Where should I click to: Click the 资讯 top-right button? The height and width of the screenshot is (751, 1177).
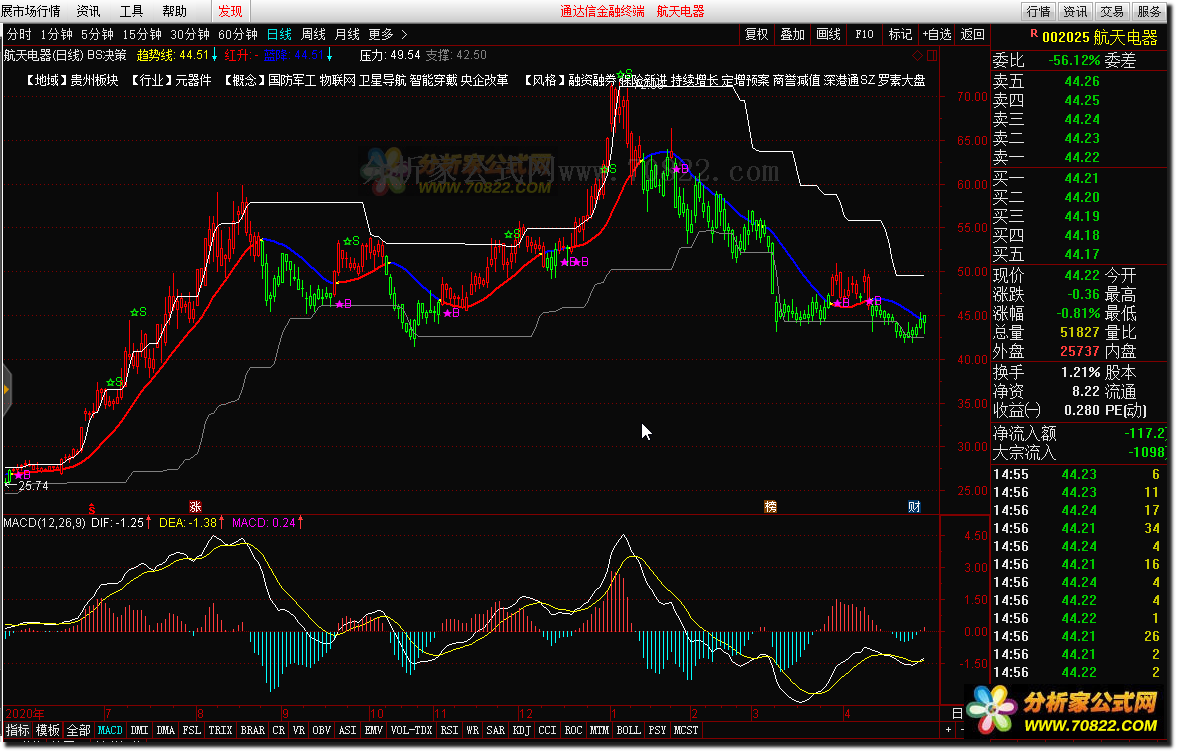click(1075, 11)
